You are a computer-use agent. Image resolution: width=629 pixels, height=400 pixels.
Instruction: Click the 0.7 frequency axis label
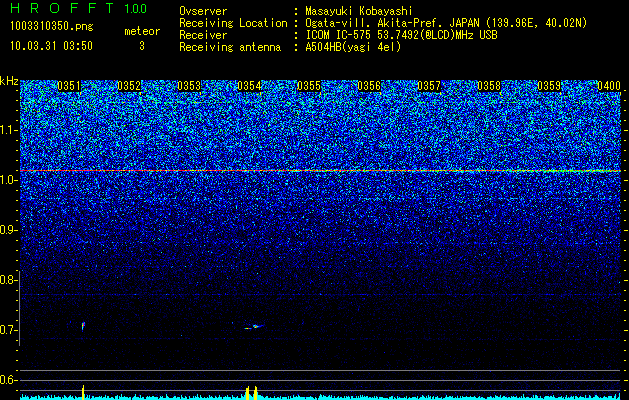coord(8,330)
